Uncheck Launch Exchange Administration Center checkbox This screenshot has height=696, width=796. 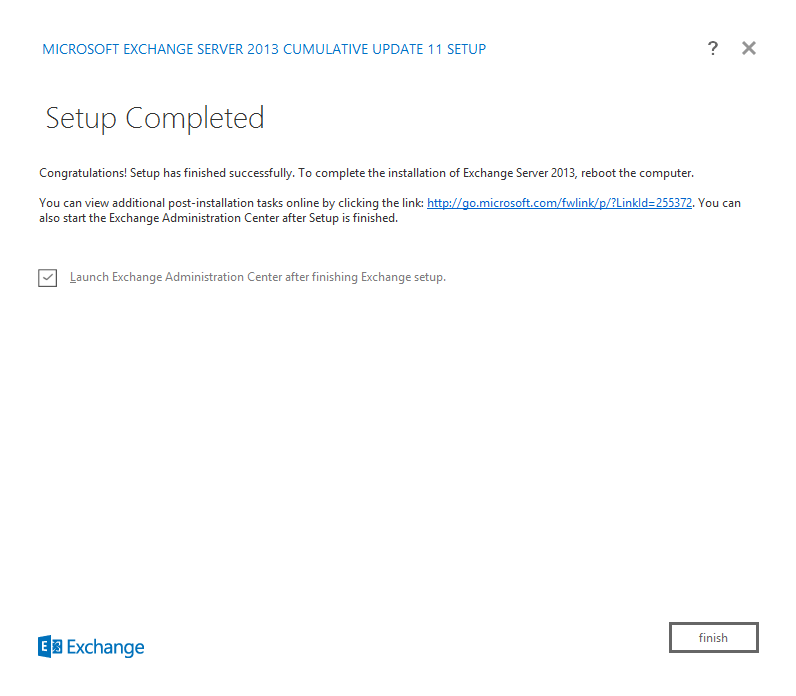click(x=48, y=278)
